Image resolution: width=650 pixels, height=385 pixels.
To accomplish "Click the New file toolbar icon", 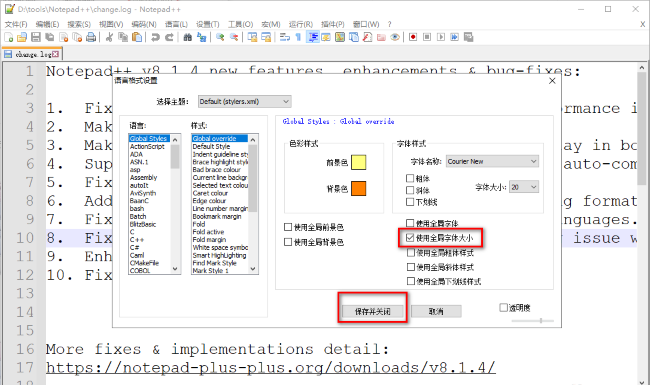I will [8, 37].
